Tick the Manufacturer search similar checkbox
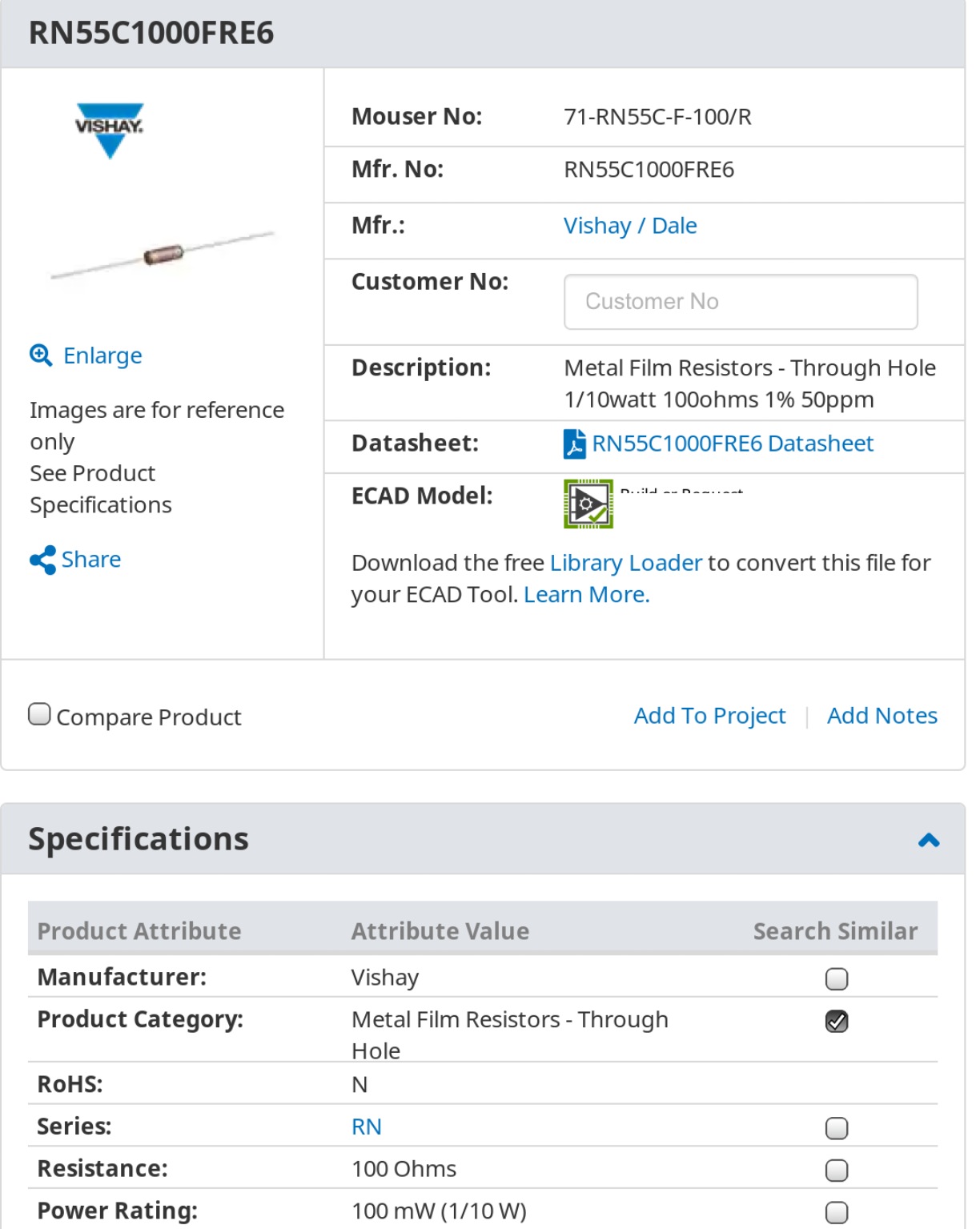The image size is (980, 1229). 837,978
